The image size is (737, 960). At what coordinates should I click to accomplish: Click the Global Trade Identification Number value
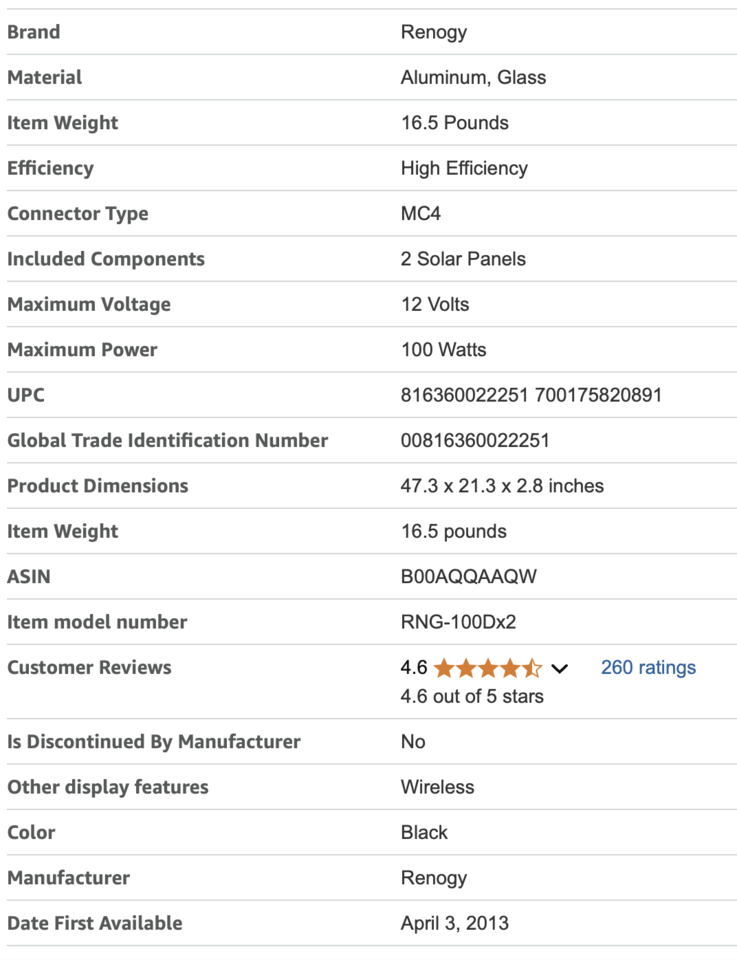click(x=475, y=441)
